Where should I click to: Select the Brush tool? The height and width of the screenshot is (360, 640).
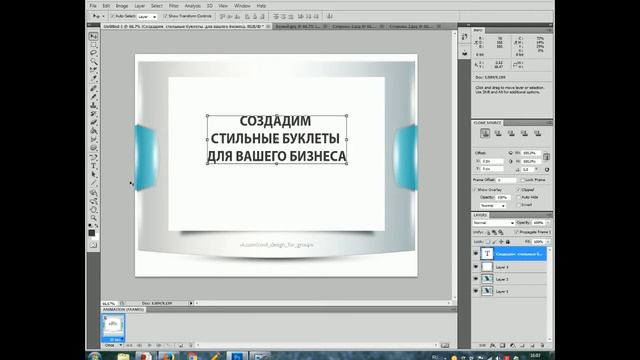(x=93, y=96)
